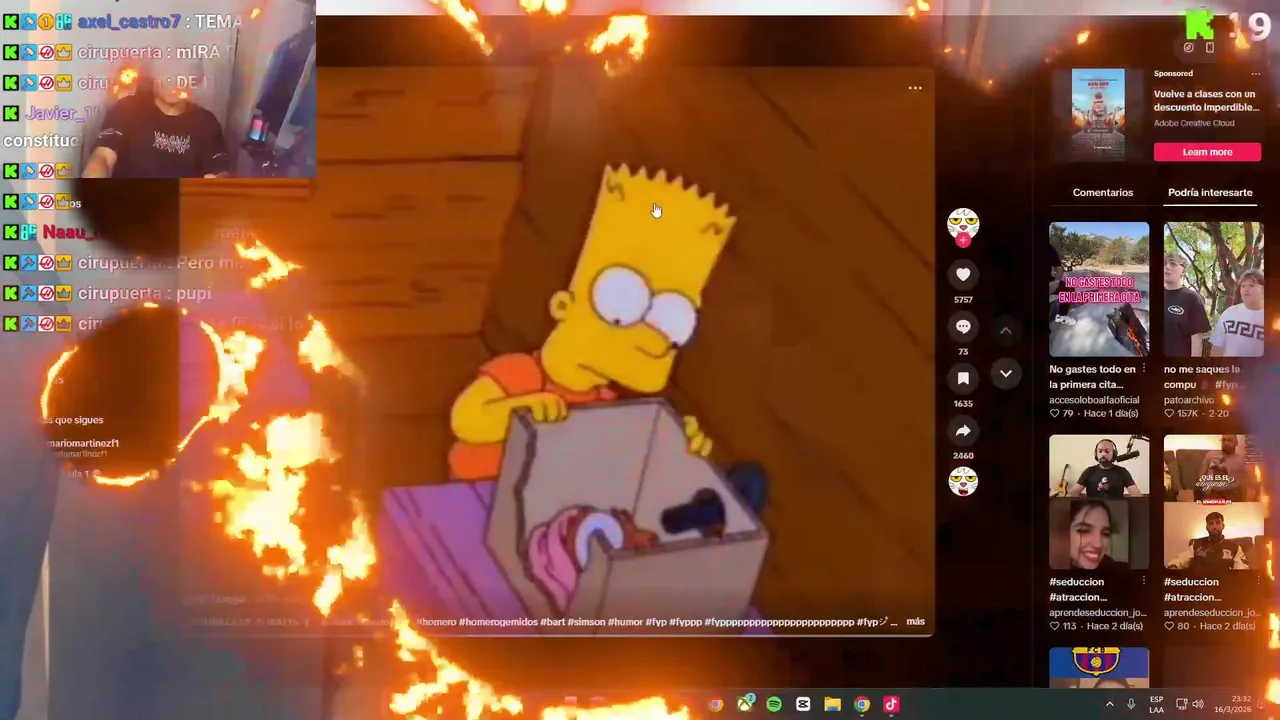The width and height of the screenshot is (1280, 720).
Task: Open options for first #seduccion card
Action: point(1143,582)
